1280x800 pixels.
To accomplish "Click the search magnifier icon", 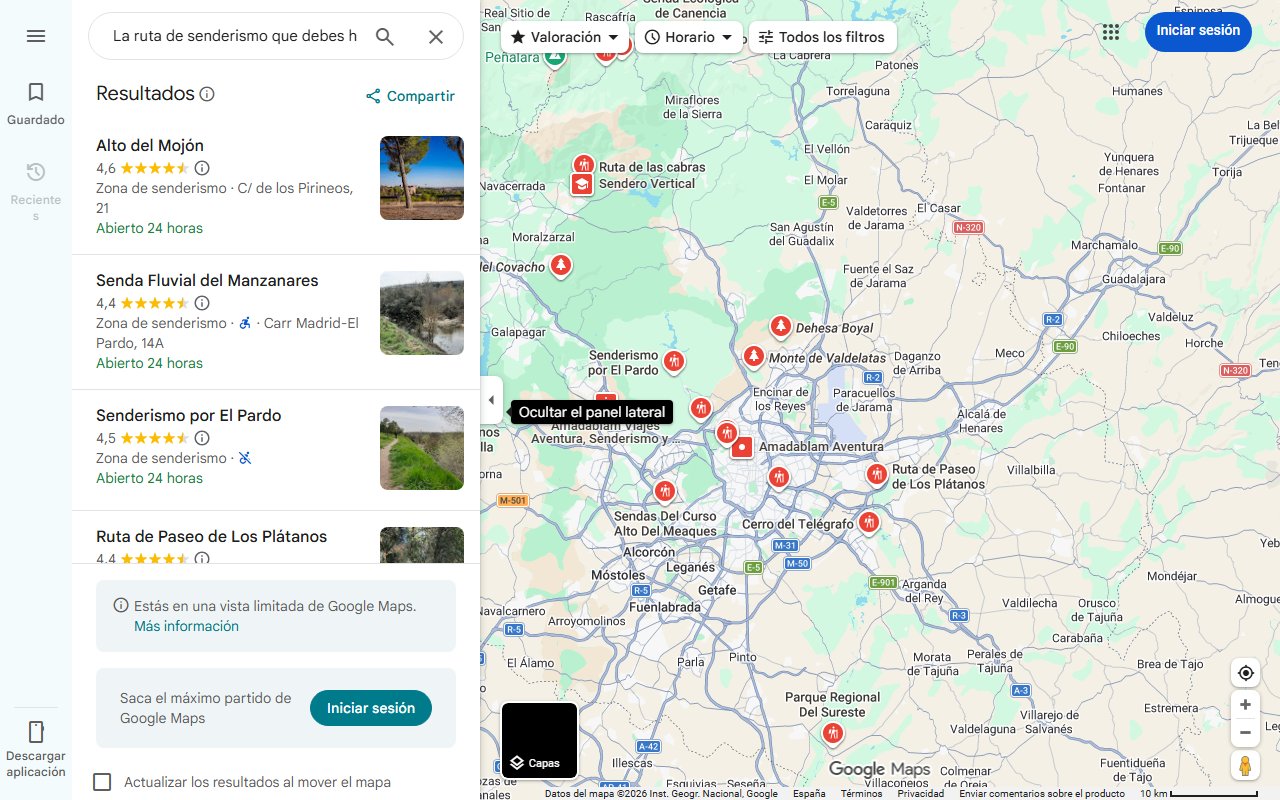I will click(x=384, y=36).
